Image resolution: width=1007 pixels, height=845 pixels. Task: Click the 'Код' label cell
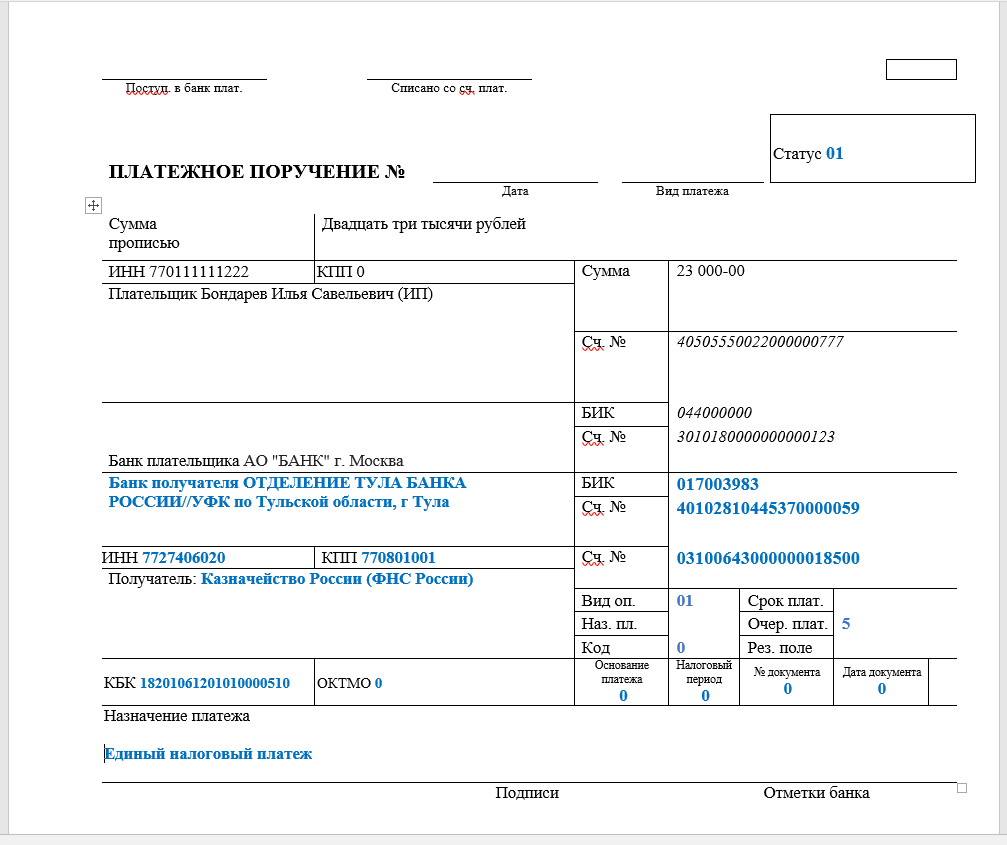click(x=621, y=647)
